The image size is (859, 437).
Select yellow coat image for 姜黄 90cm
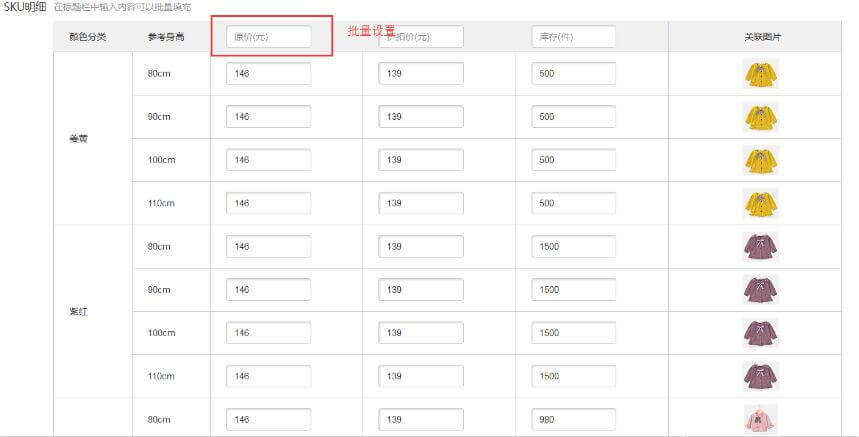(761, 117)
